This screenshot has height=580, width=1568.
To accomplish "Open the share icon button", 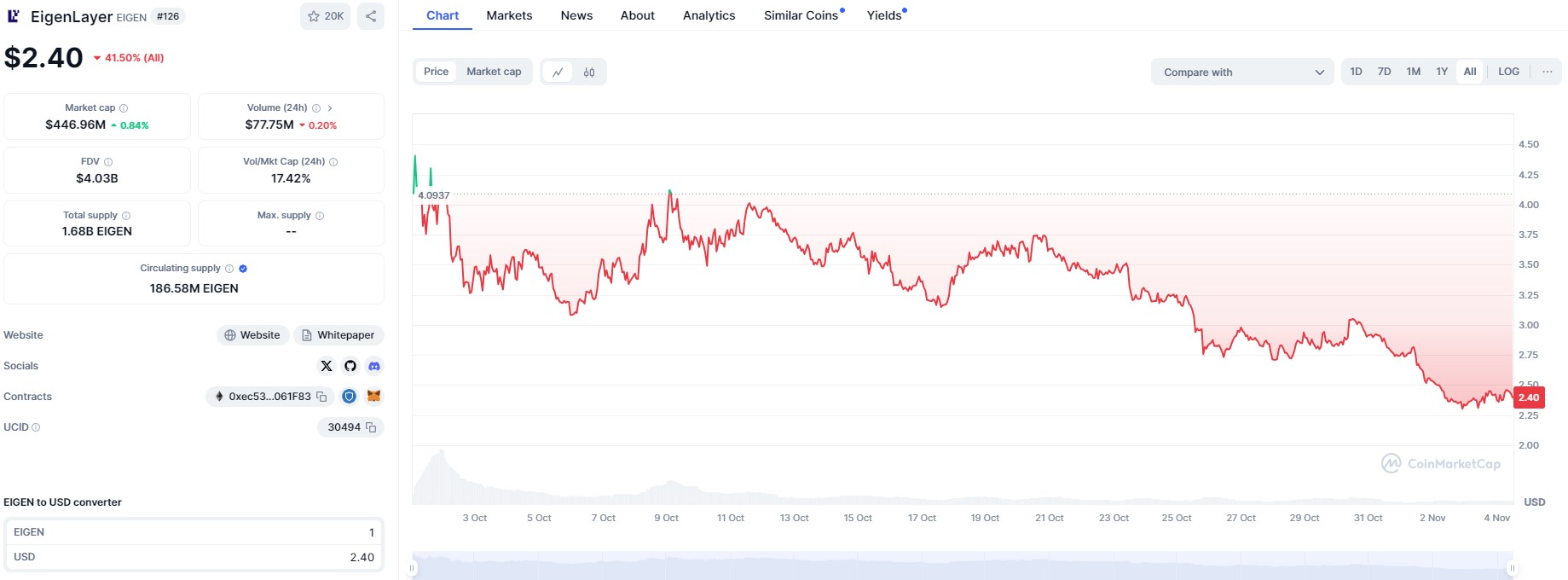I will [x=371, y=16].
